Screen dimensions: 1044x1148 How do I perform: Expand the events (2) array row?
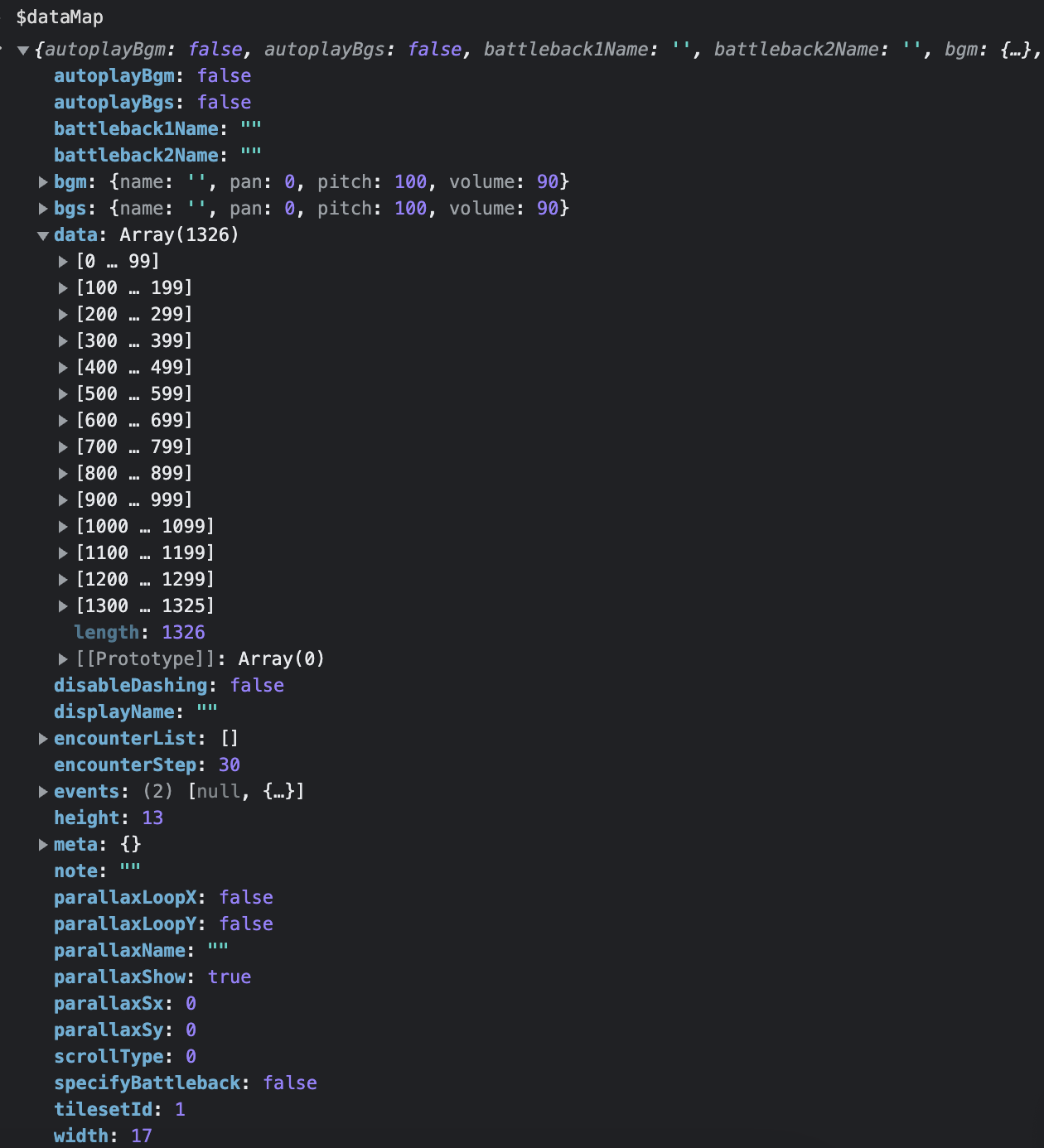point(43,792)
